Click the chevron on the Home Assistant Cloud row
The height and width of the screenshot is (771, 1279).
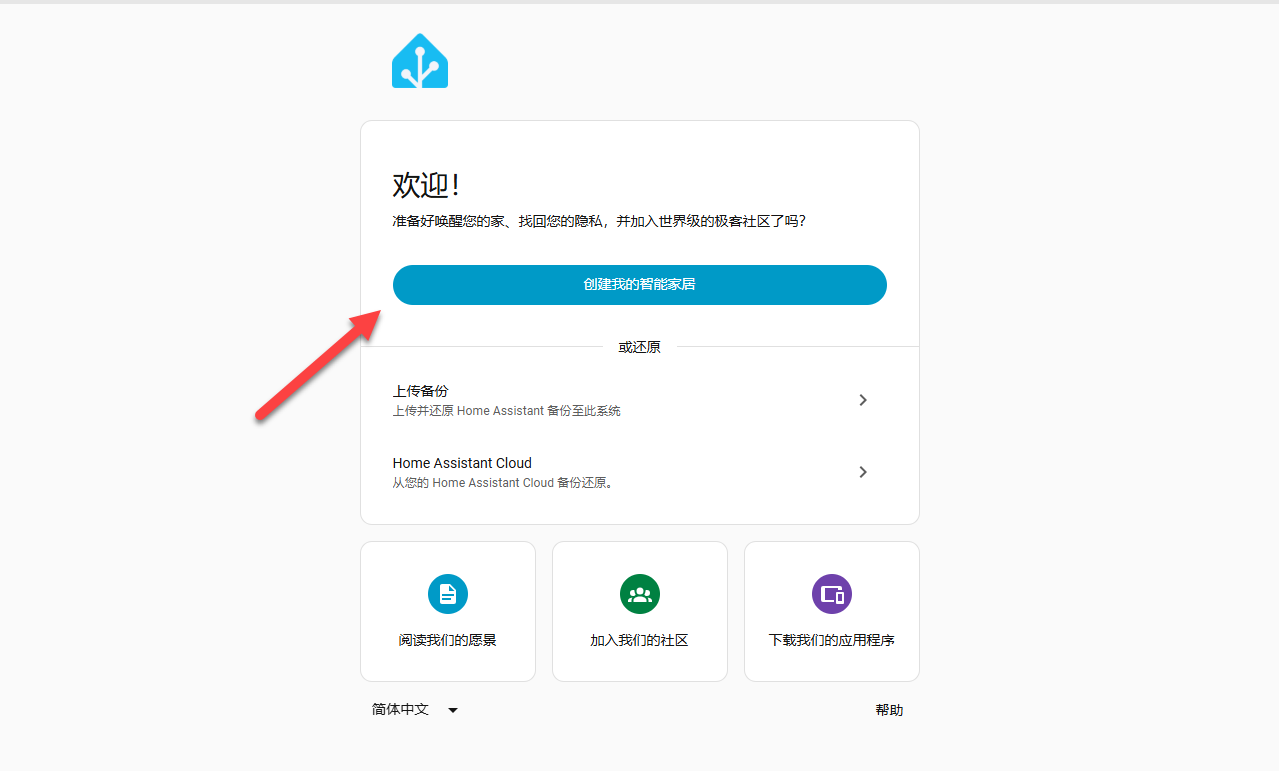coord(862,471)
